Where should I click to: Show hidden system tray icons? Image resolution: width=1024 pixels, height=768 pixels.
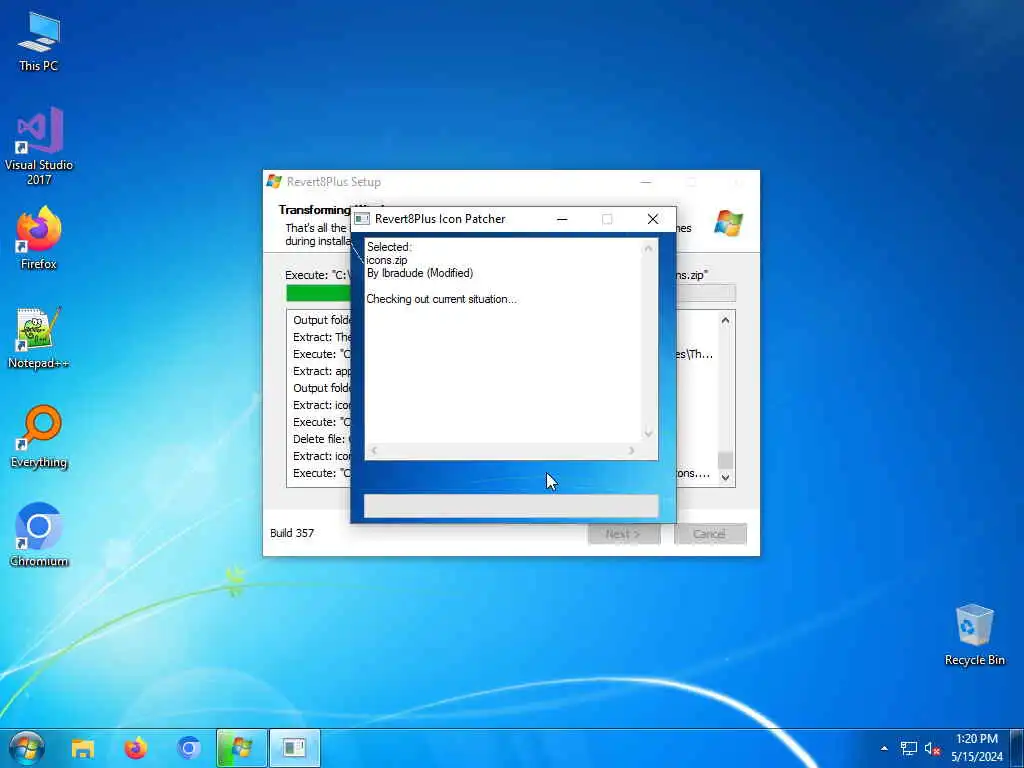(884, 748)
